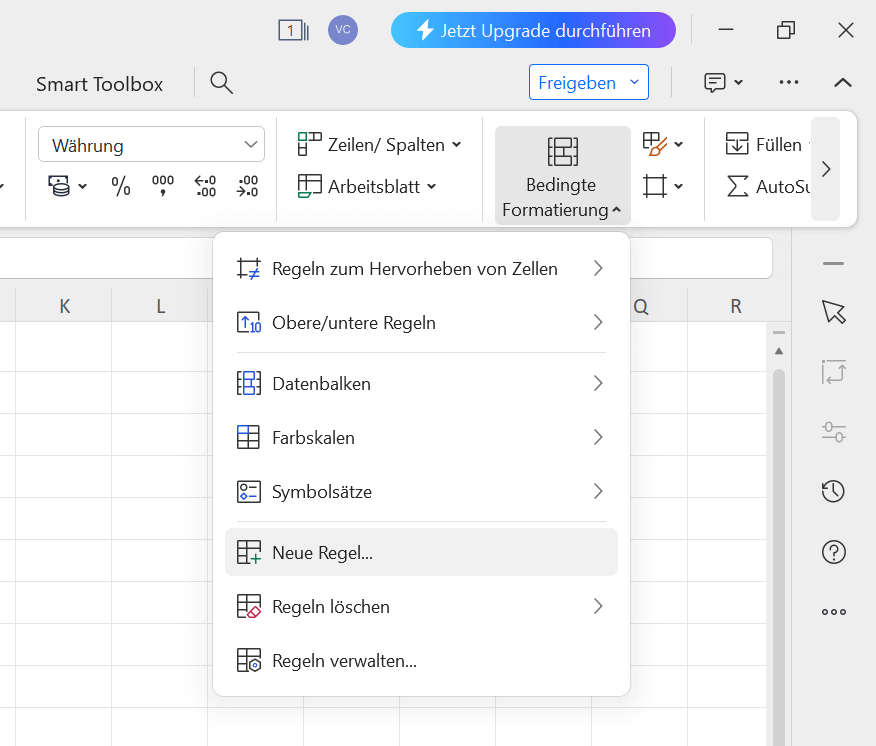Open the Freigeben share dropdown

pos(588,83)
